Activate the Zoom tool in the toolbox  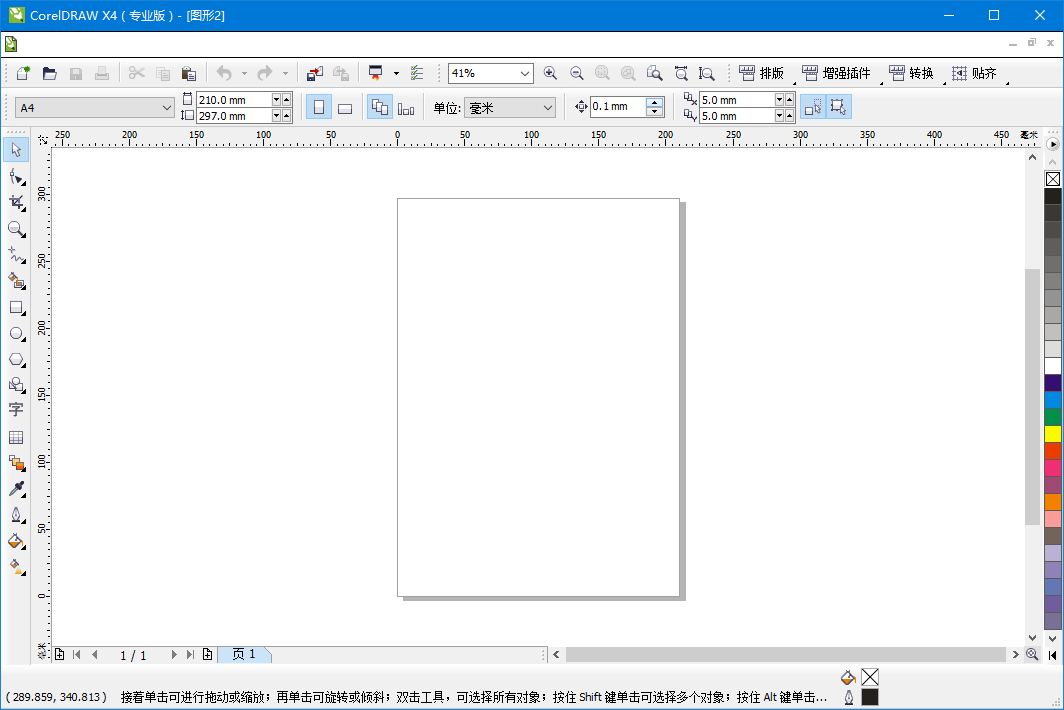pos(16,229)
